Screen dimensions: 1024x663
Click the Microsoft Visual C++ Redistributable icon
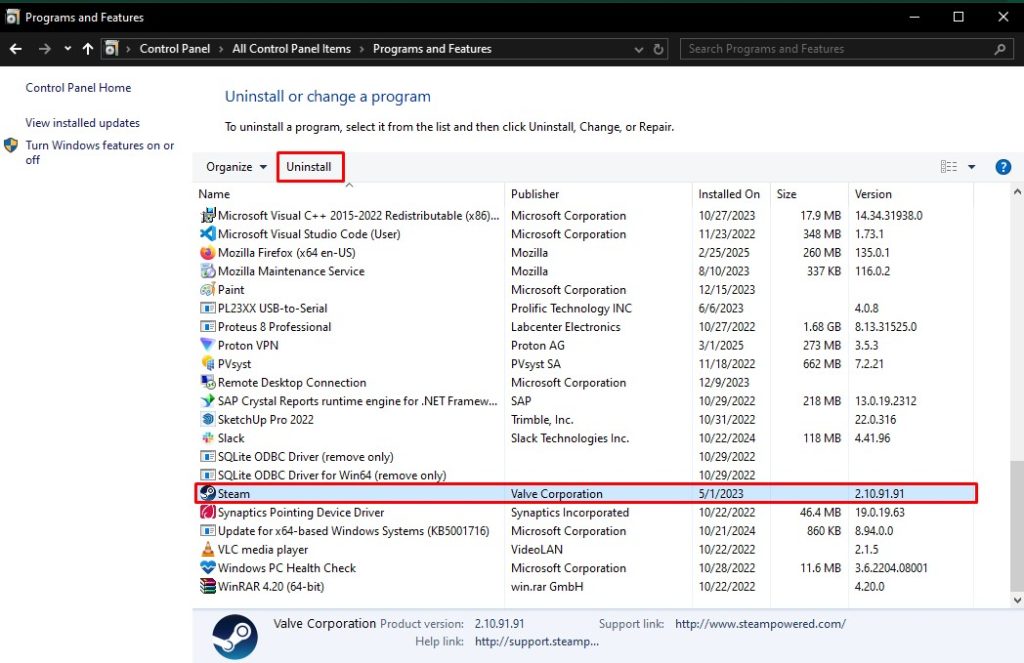208,215
